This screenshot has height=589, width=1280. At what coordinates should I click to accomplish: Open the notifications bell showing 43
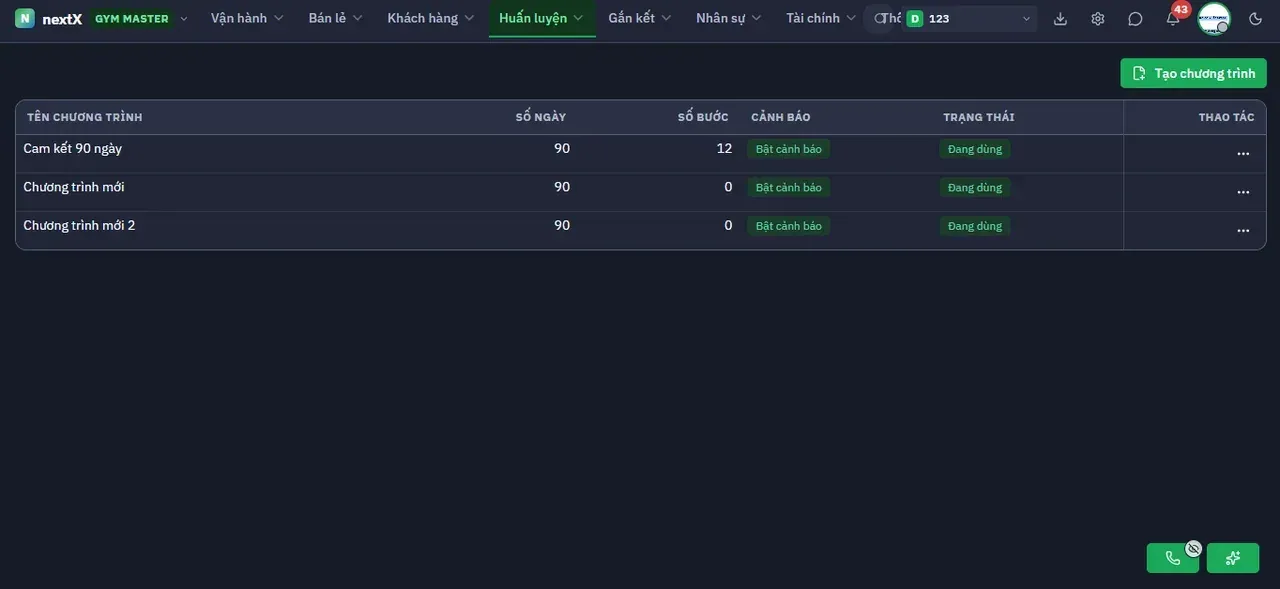(x=1173, y=18)
